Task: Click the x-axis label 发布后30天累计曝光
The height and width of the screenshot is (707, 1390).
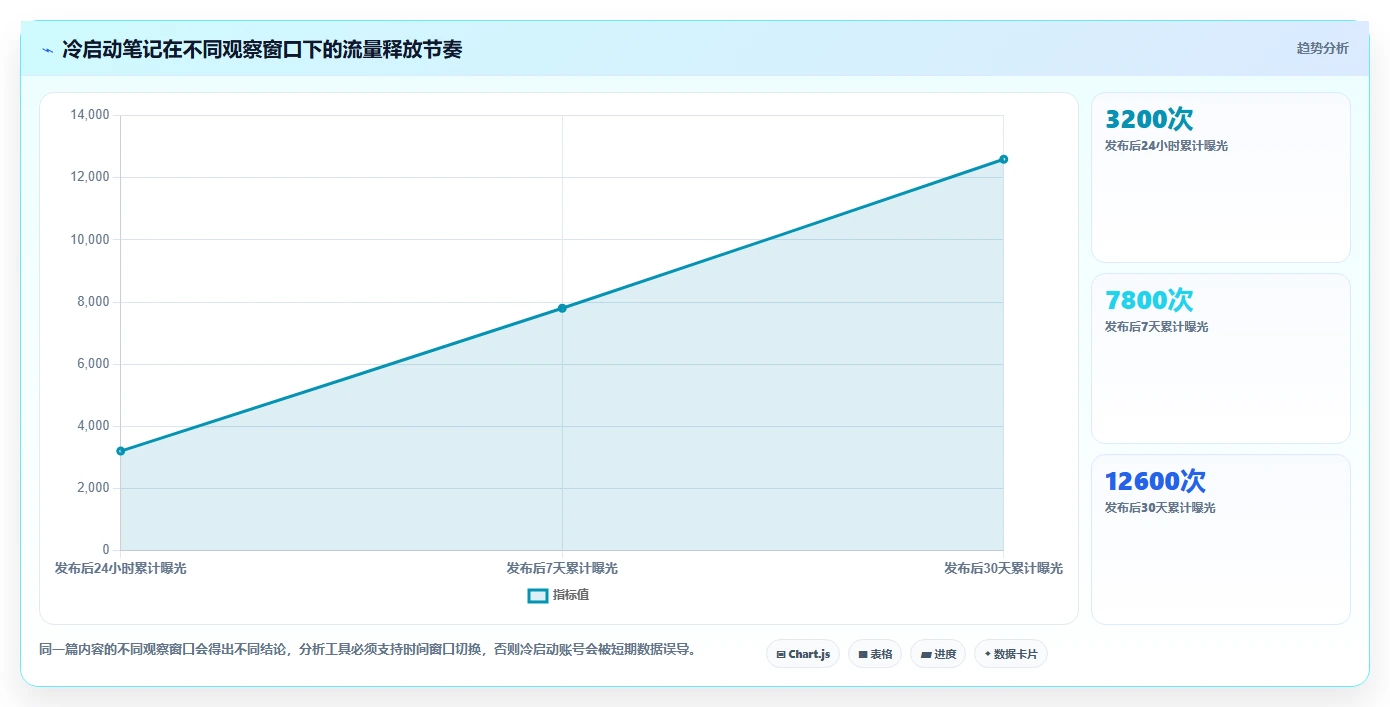Action: click(1003, 568)
